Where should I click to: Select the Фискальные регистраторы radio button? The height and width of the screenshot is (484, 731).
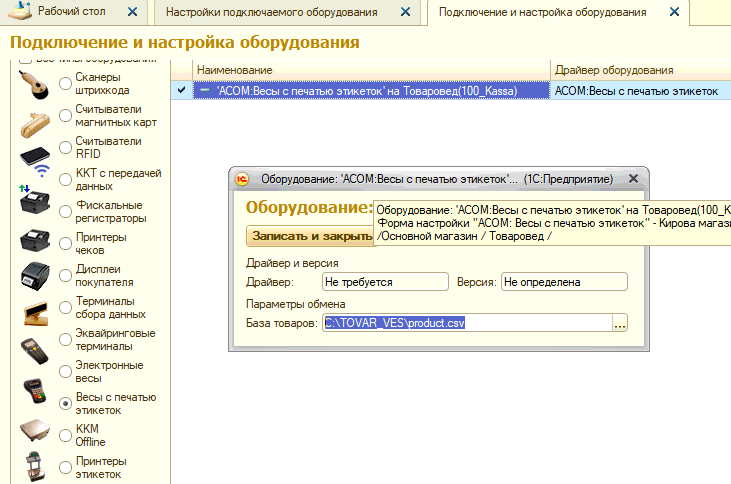(x=65, y=212)
